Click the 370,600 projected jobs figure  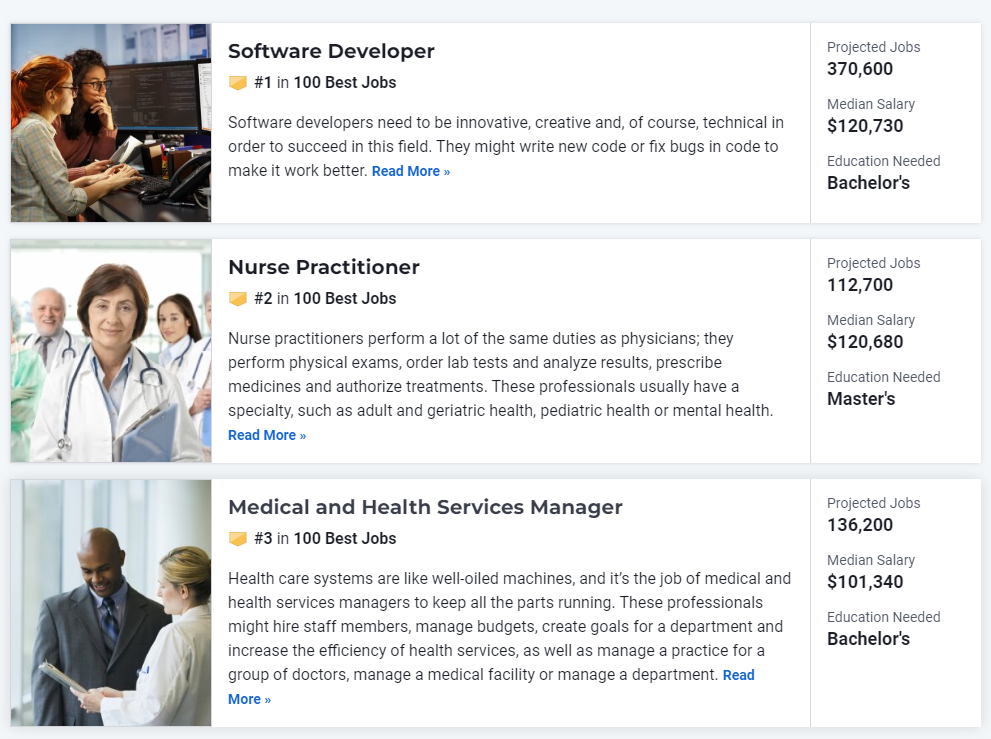(860, 69)
